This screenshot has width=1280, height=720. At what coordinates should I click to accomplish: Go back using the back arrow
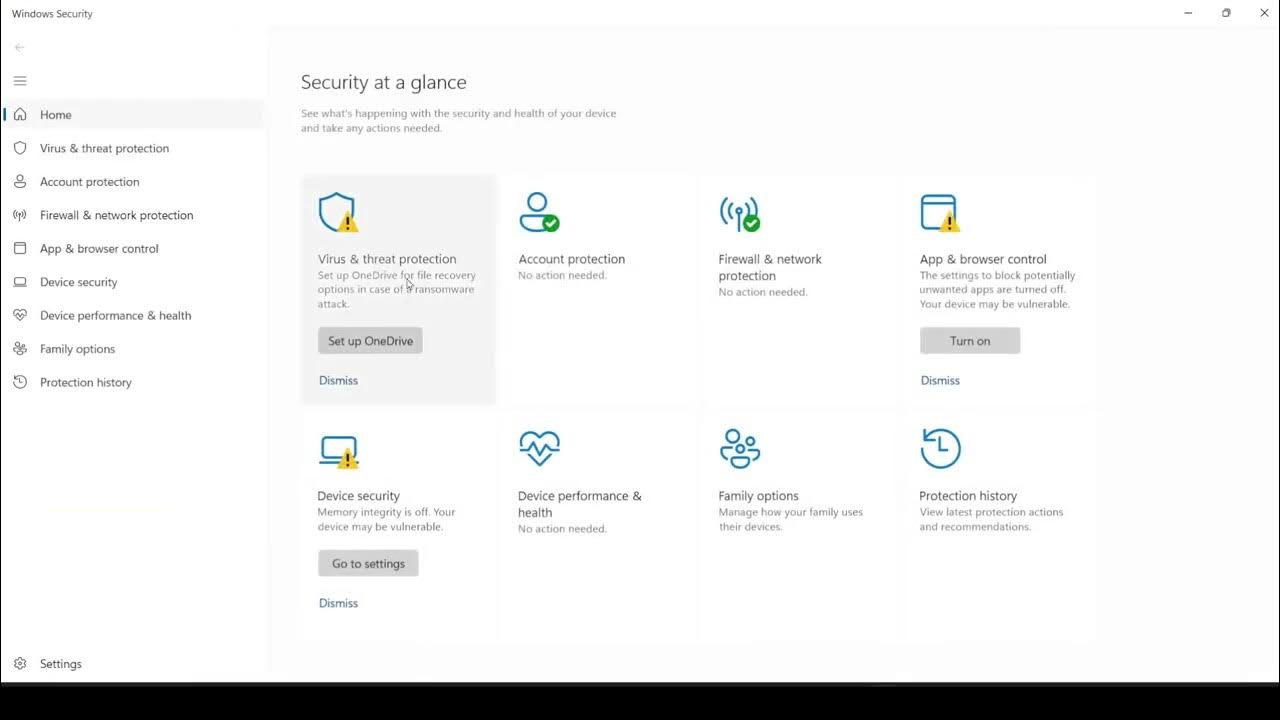(x=20, y=47)
